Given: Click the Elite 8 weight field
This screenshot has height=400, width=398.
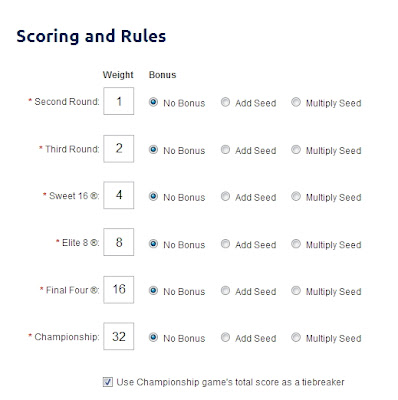Looking at the screenshot, I should pos(119,242).
